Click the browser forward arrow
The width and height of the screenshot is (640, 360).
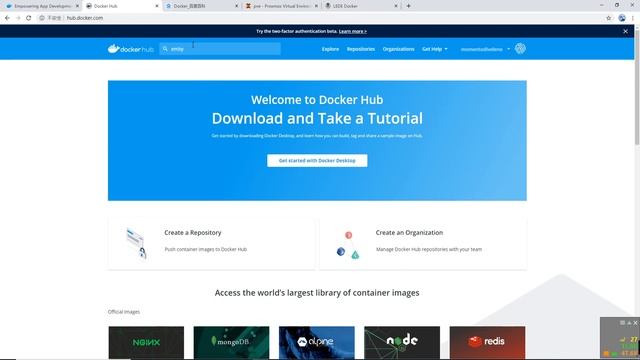(18, 18)
